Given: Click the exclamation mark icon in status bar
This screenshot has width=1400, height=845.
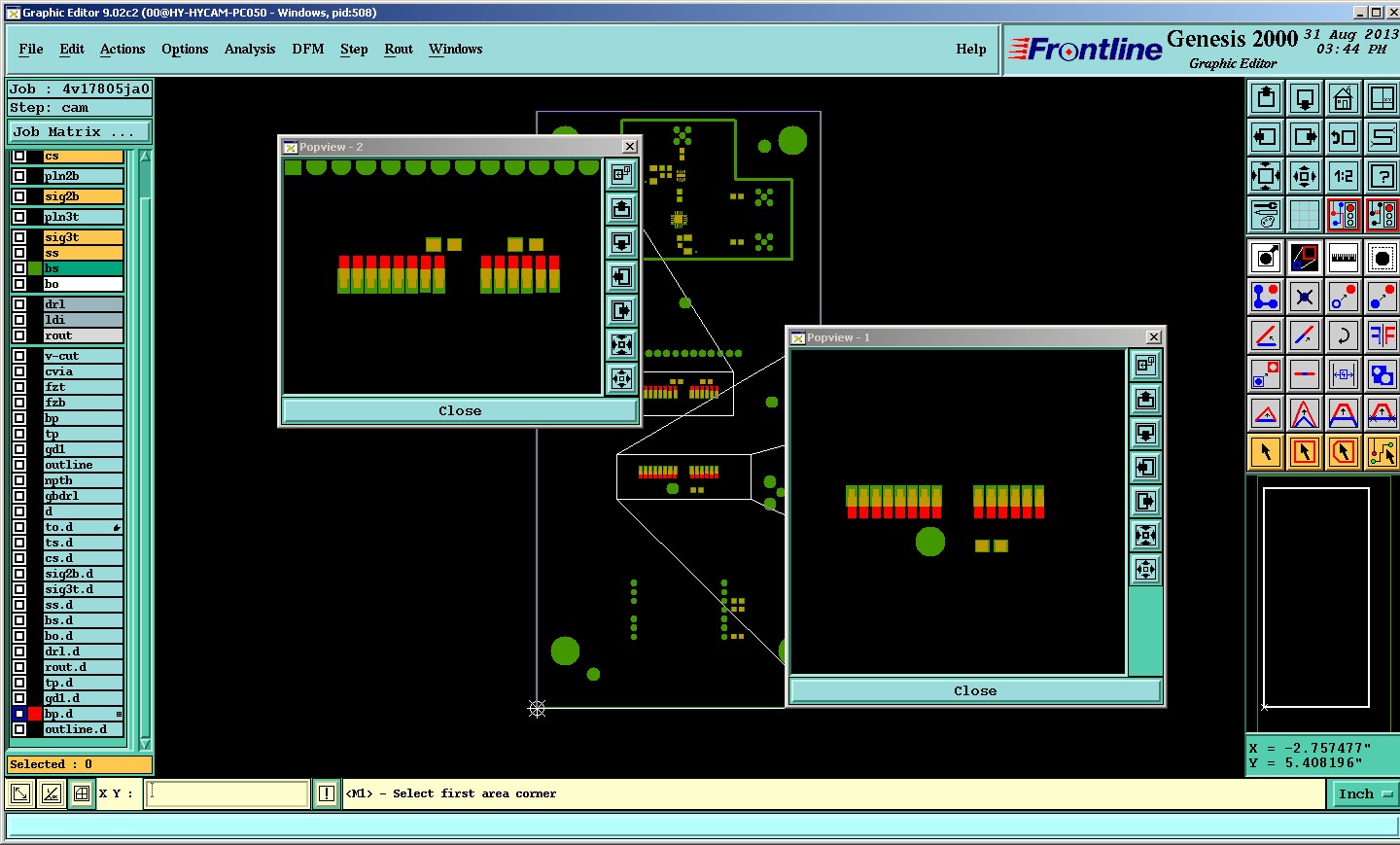Looking at the screenshot, I should pos(327,793).
